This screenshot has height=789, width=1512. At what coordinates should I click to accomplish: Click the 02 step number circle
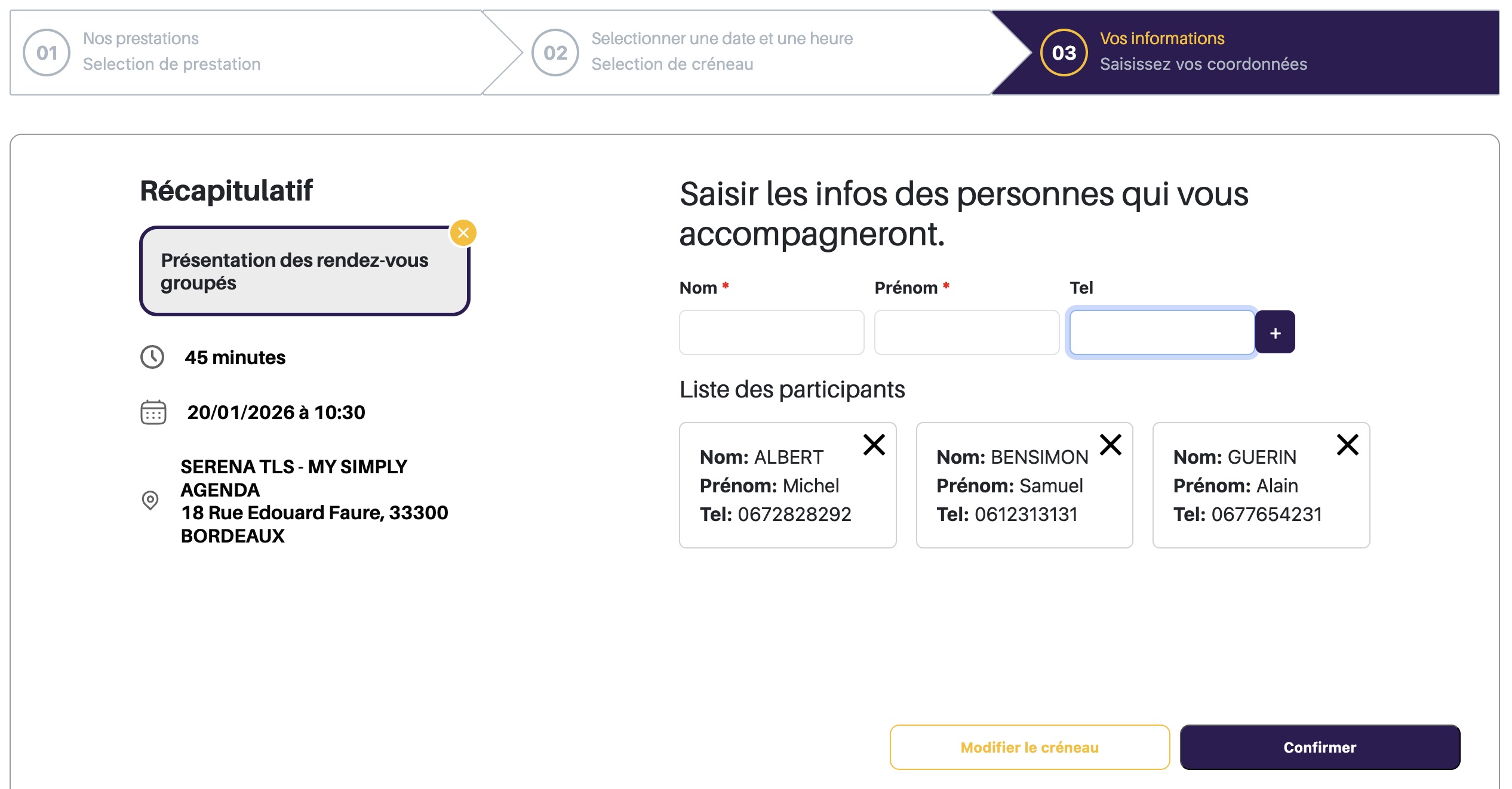click(x=555, y=53)
